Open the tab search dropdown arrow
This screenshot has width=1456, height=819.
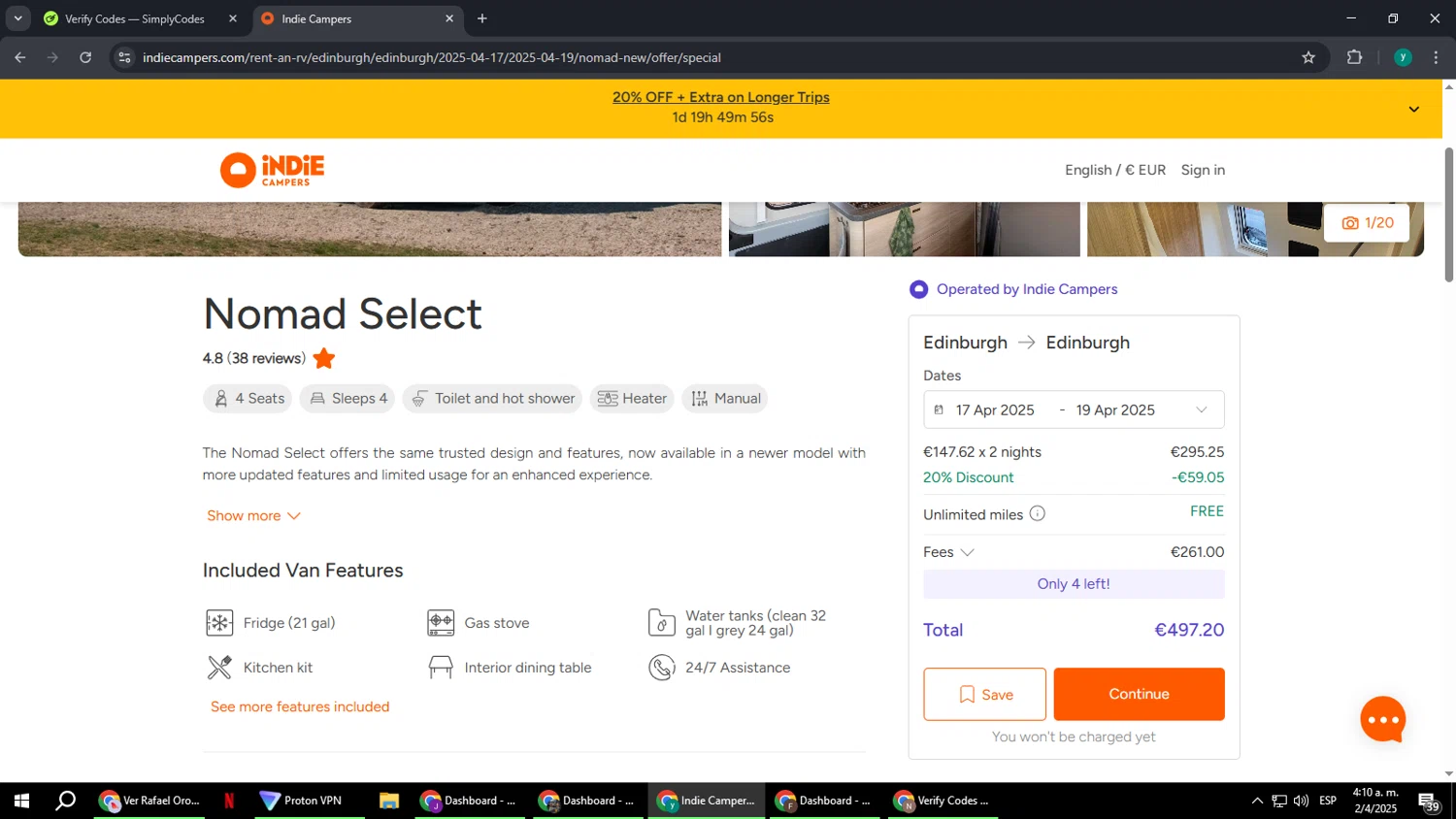pos(17,18)
